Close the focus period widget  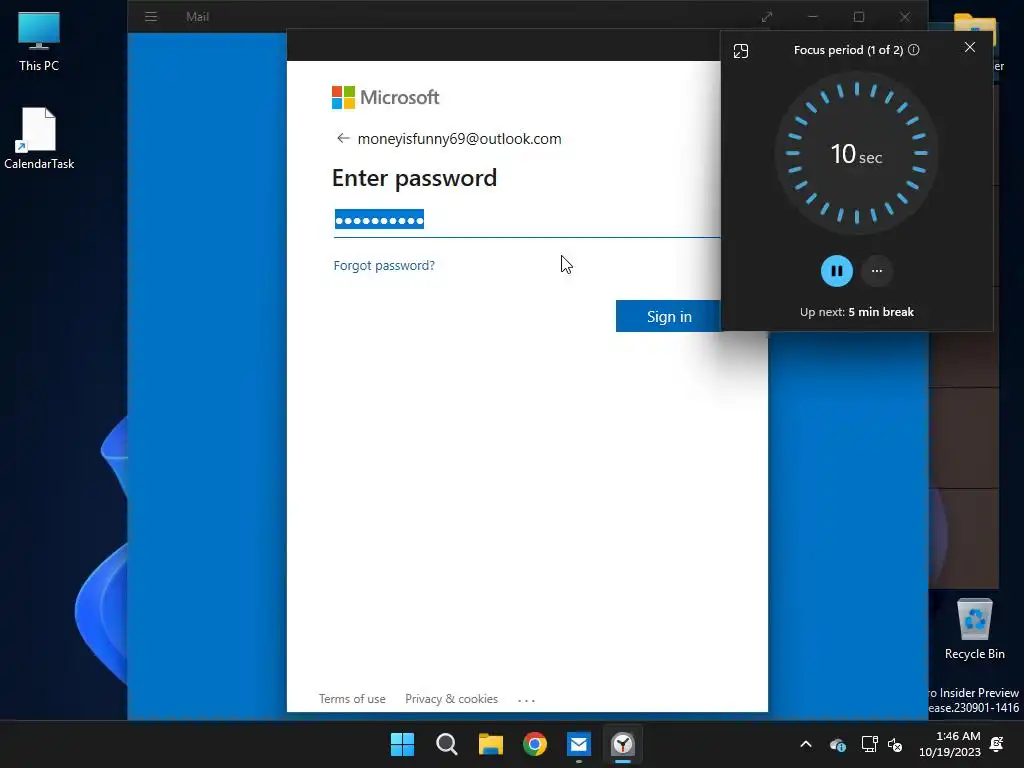click(970, 47)
